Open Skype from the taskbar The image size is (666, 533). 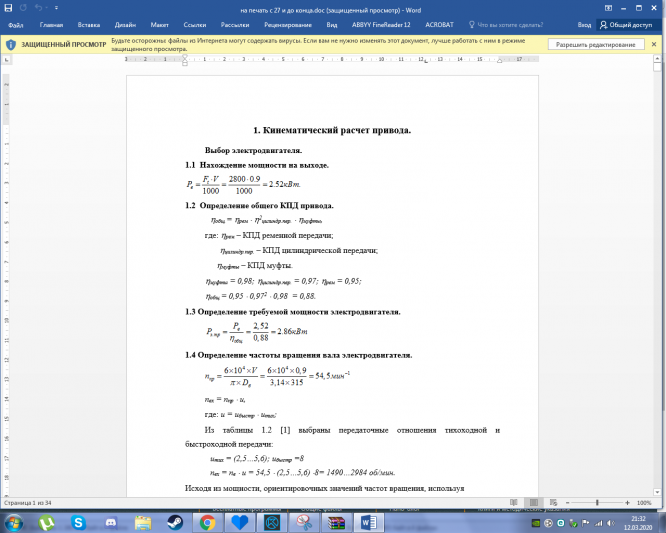pos(78,522)
